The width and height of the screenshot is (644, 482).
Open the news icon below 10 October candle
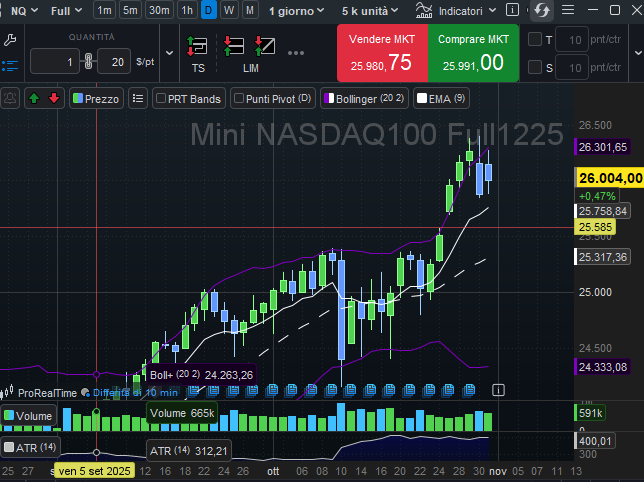tap(350, 389)
